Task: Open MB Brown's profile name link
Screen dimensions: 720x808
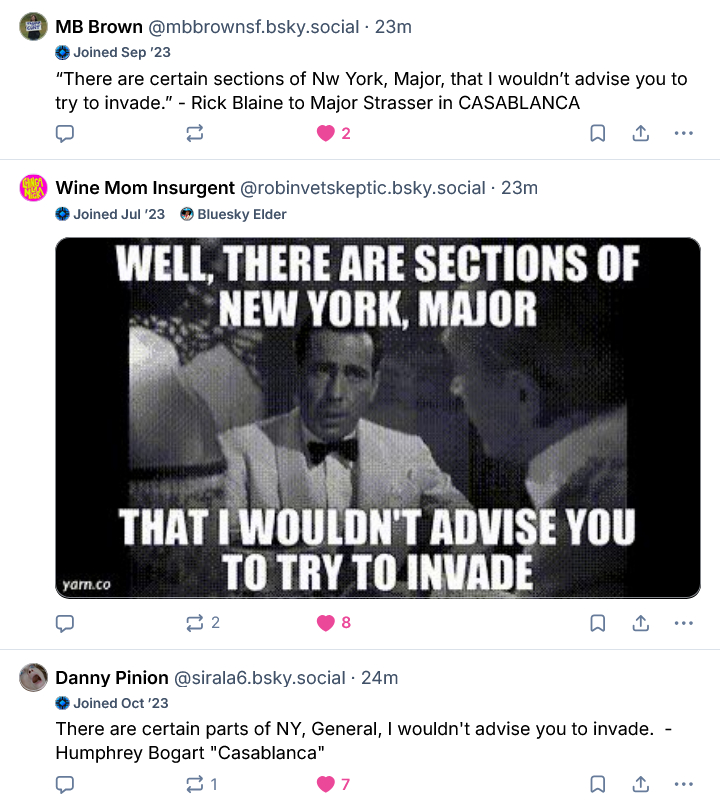Action: [x=99, y=27]
